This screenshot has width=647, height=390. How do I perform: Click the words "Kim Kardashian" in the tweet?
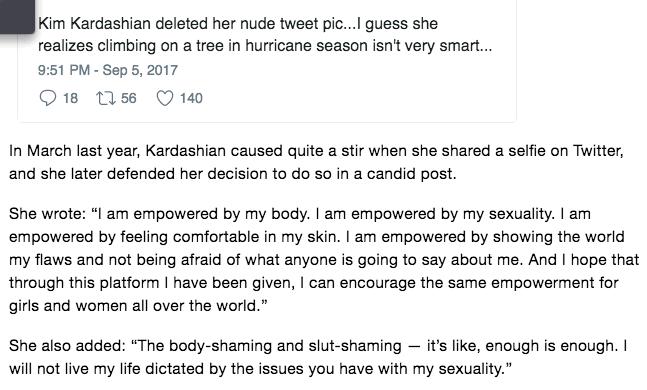coord(94,24)
